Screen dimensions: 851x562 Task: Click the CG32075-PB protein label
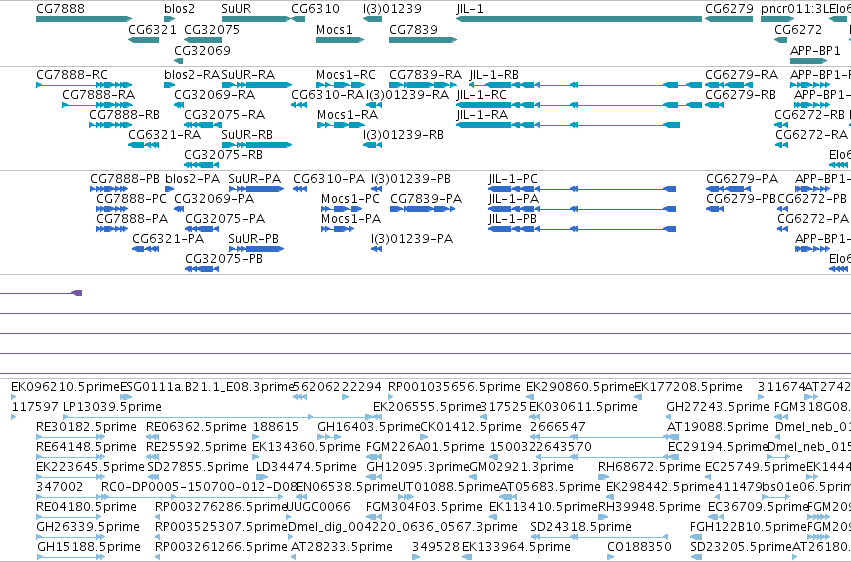(224, 259)
